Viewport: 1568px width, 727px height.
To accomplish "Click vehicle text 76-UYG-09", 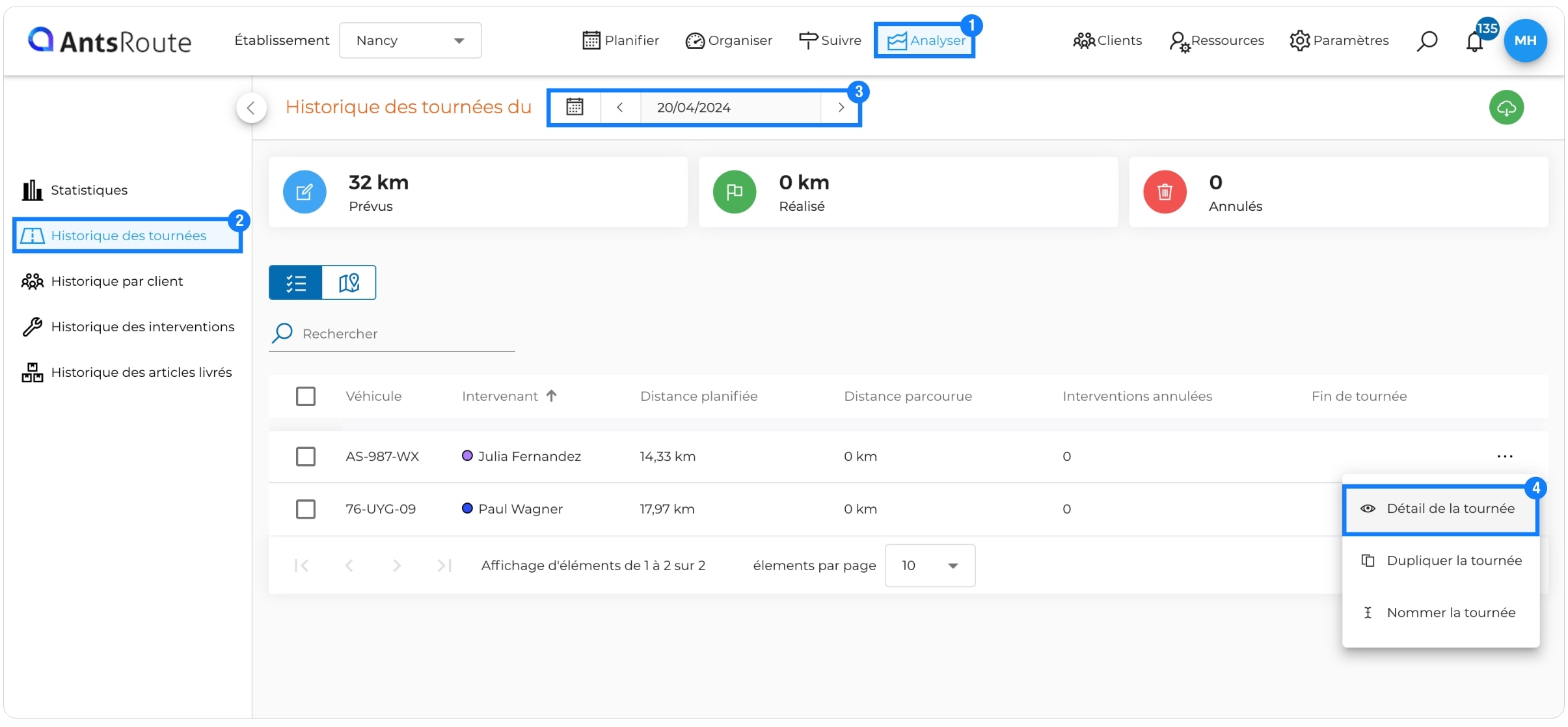I will 381,509.
